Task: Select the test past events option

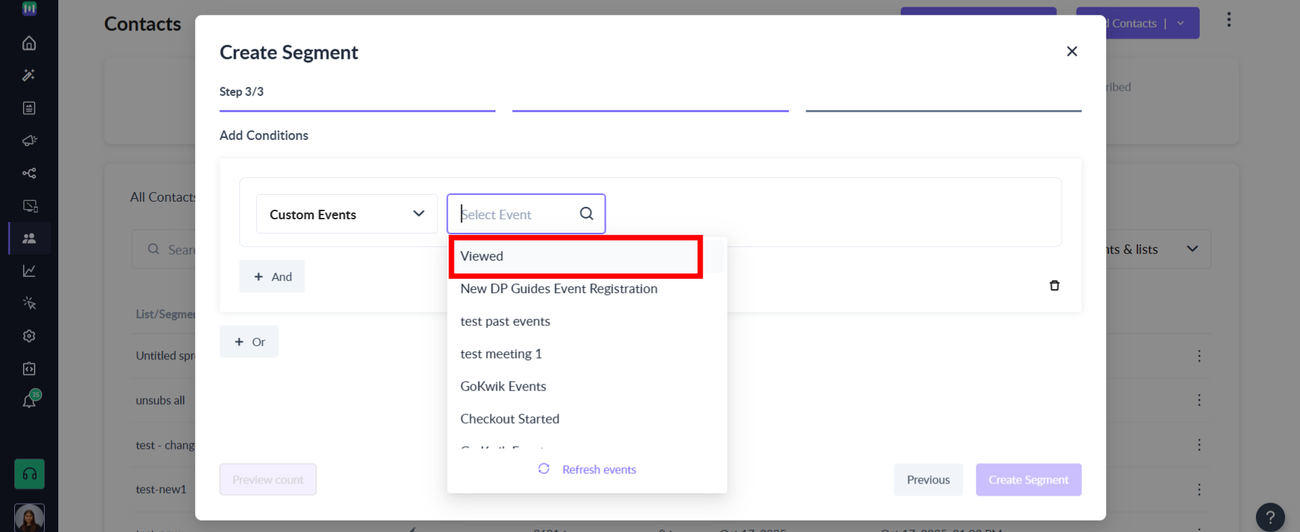Action: [505, 321]
